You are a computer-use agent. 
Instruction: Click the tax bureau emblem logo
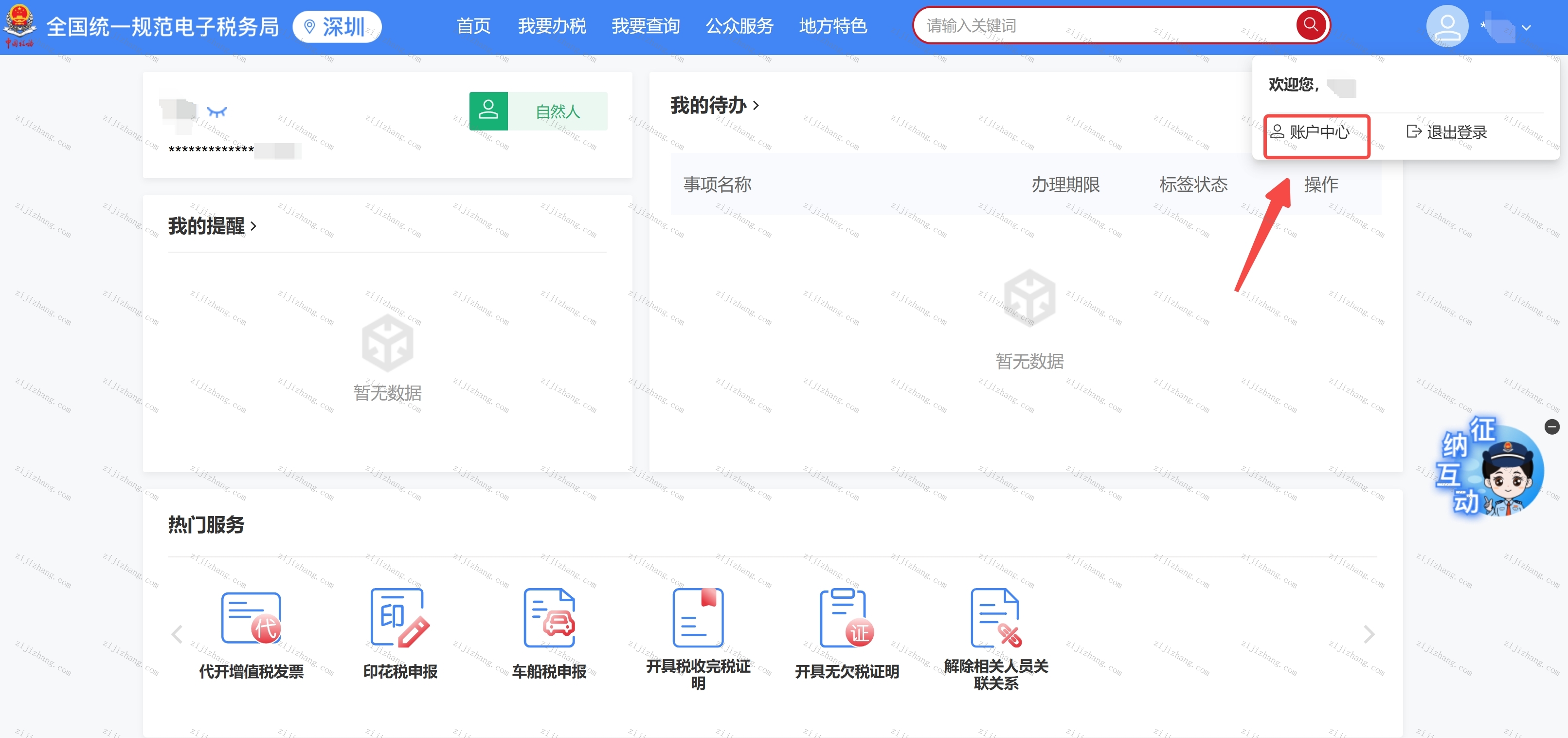click(19, 26)
